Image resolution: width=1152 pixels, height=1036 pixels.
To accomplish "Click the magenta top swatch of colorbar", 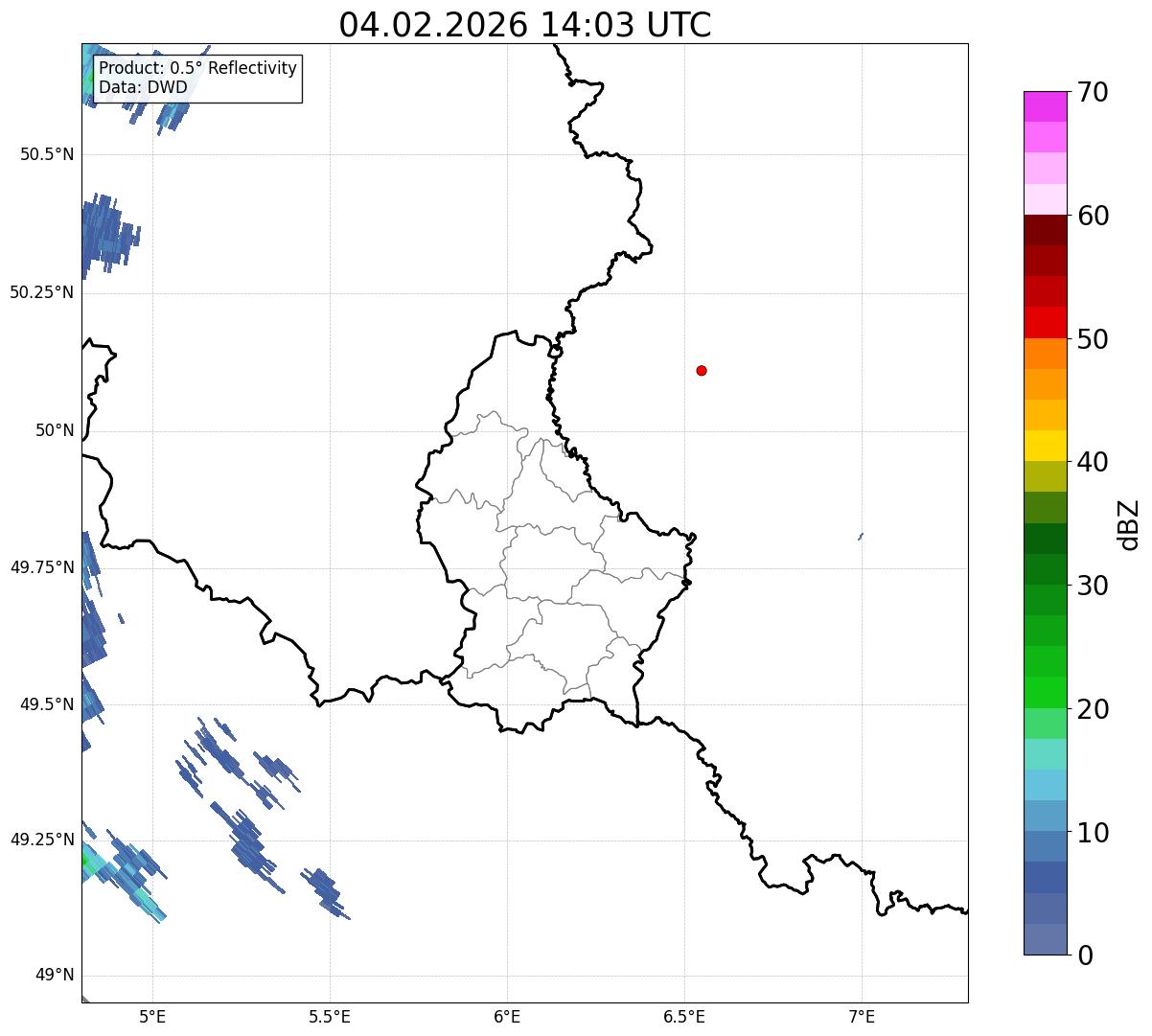I will [x=1045, y=106].
